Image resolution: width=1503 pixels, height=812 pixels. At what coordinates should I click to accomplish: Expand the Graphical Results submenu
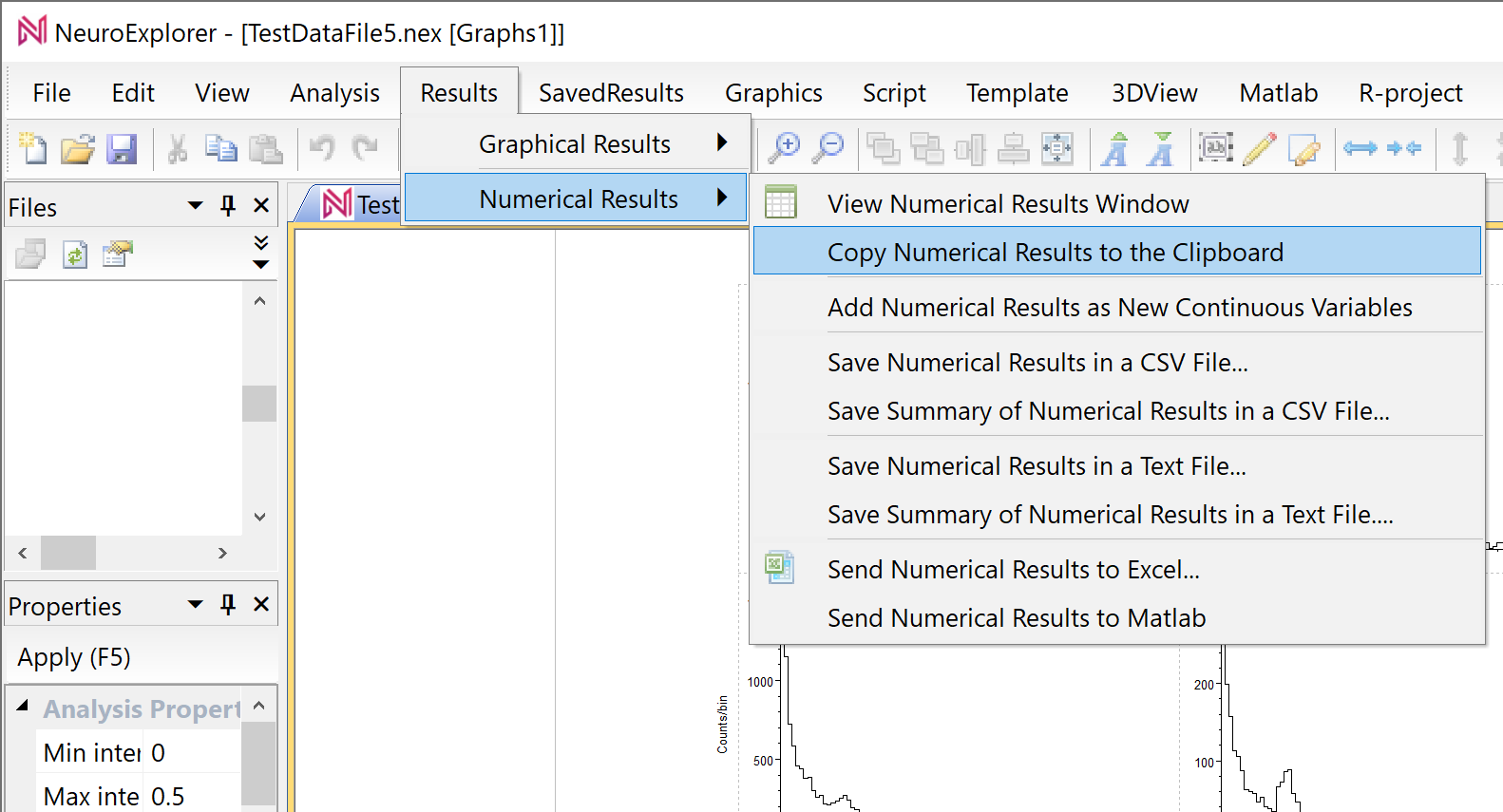click(x=576, y=144)
